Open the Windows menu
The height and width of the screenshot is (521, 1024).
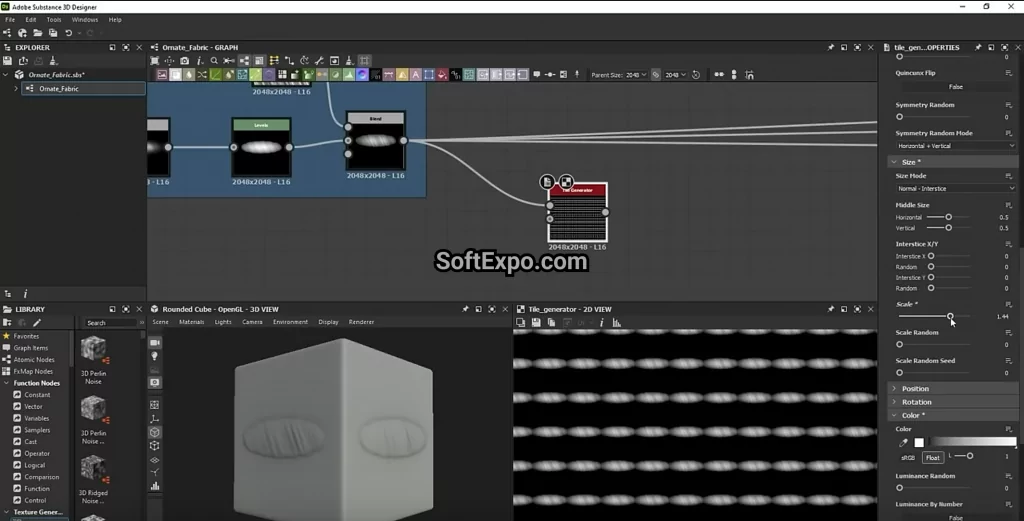click(85, 20)
